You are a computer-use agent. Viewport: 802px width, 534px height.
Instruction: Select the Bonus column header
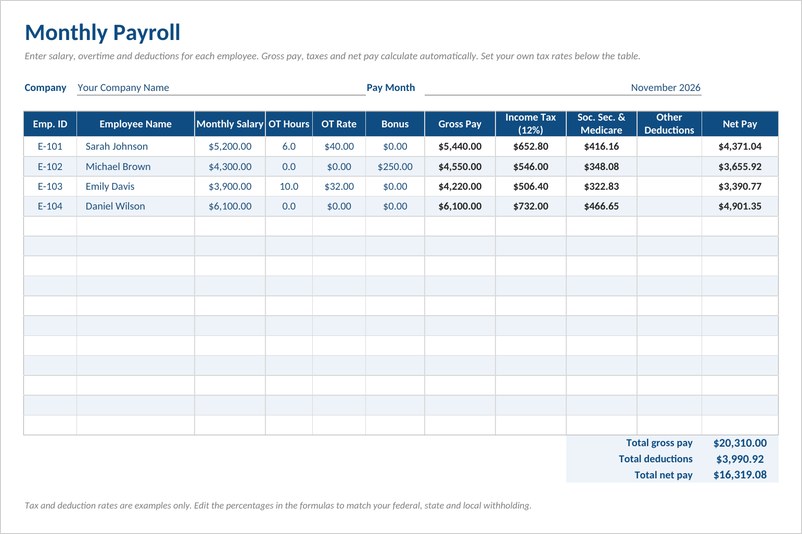395,124
